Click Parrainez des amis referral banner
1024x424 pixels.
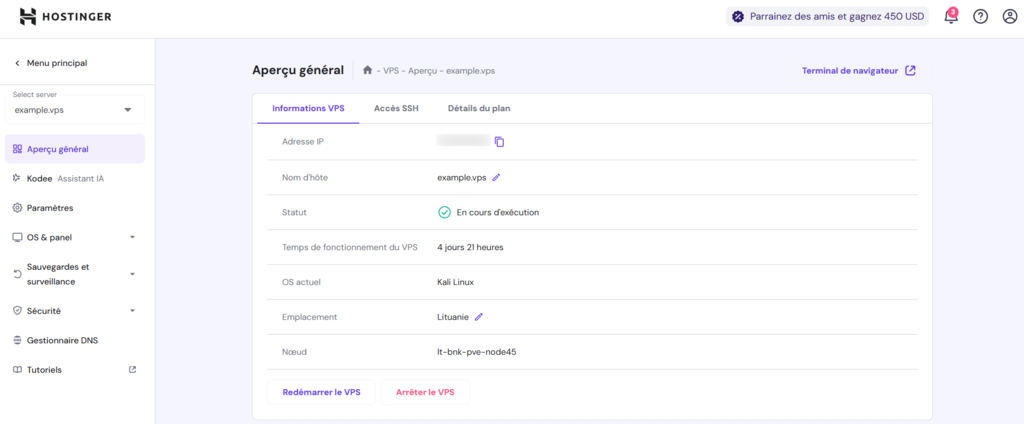click(x=827, y=17)
